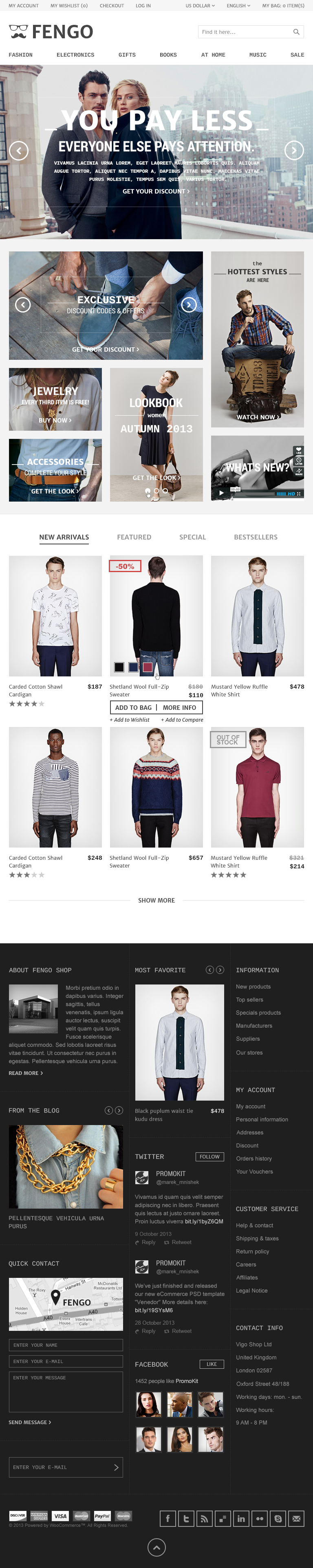Open the LinkedIn icon in footer
Viewport: 313px width, 1568px height.
tap(241, 1519)
